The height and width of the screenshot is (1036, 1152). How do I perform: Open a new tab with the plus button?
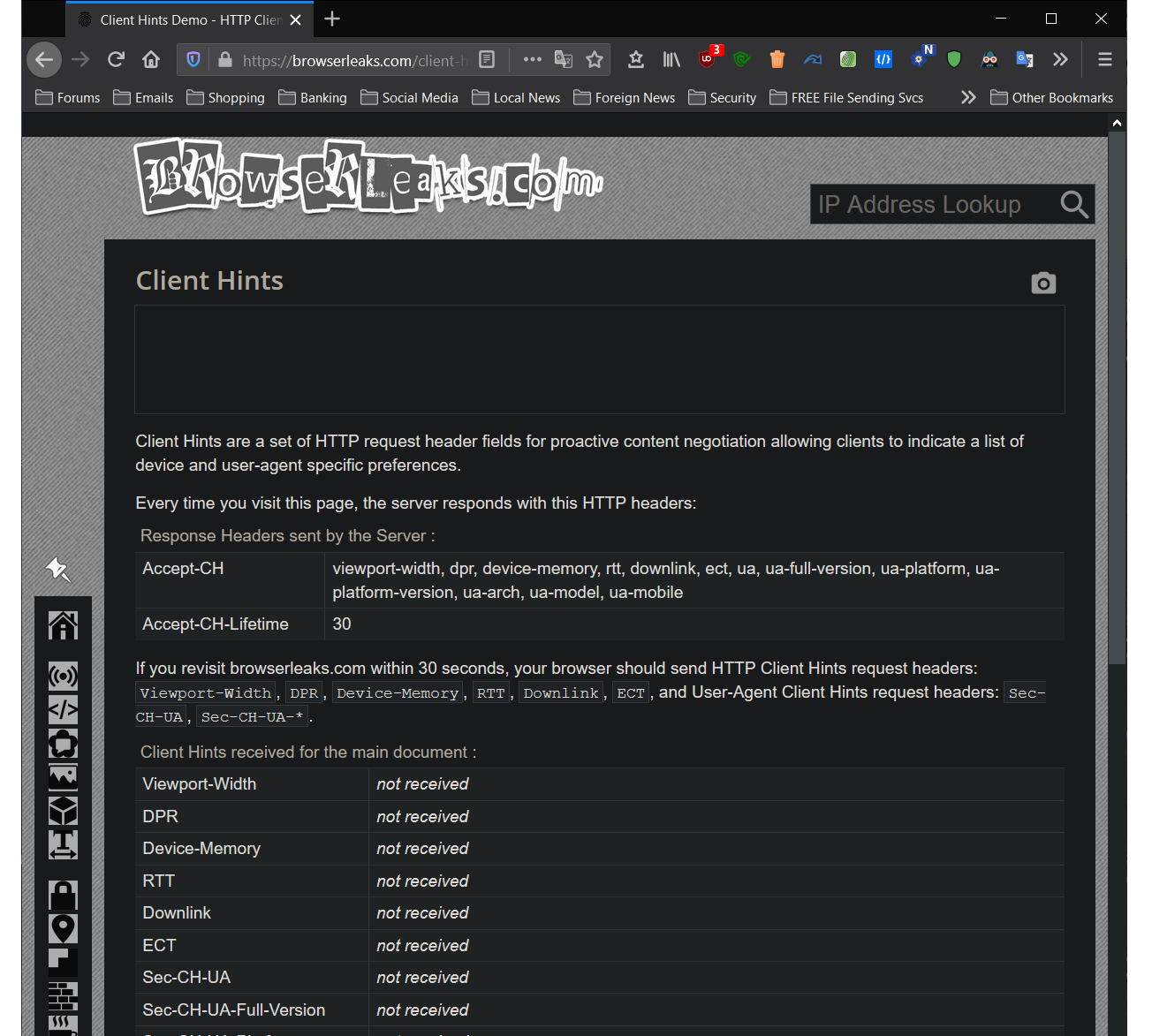[x=332, y=19]
